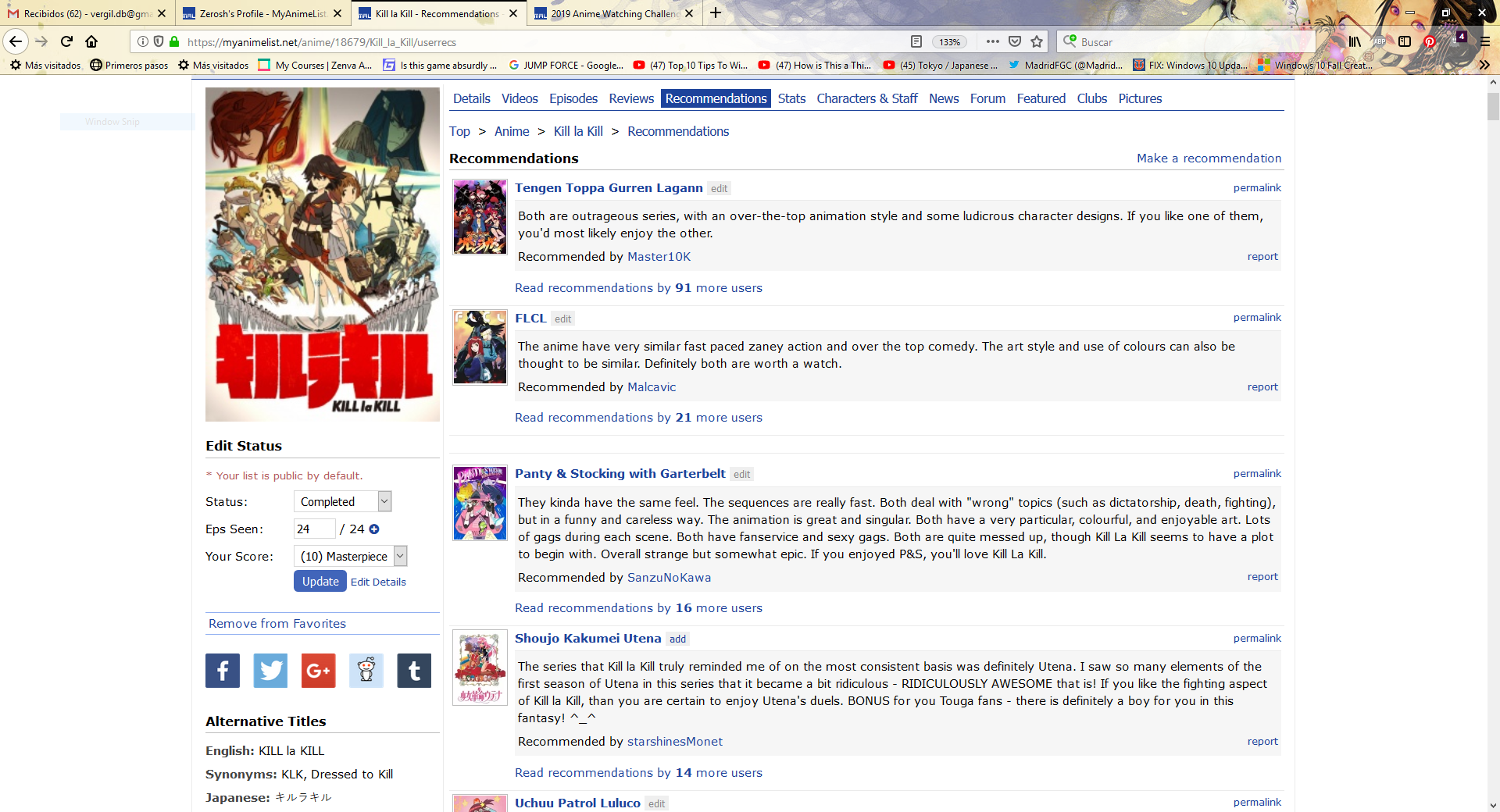Bookmark this page with the star icon
The width and height of the screenshot is (1500, 812).
[1037, 42]
